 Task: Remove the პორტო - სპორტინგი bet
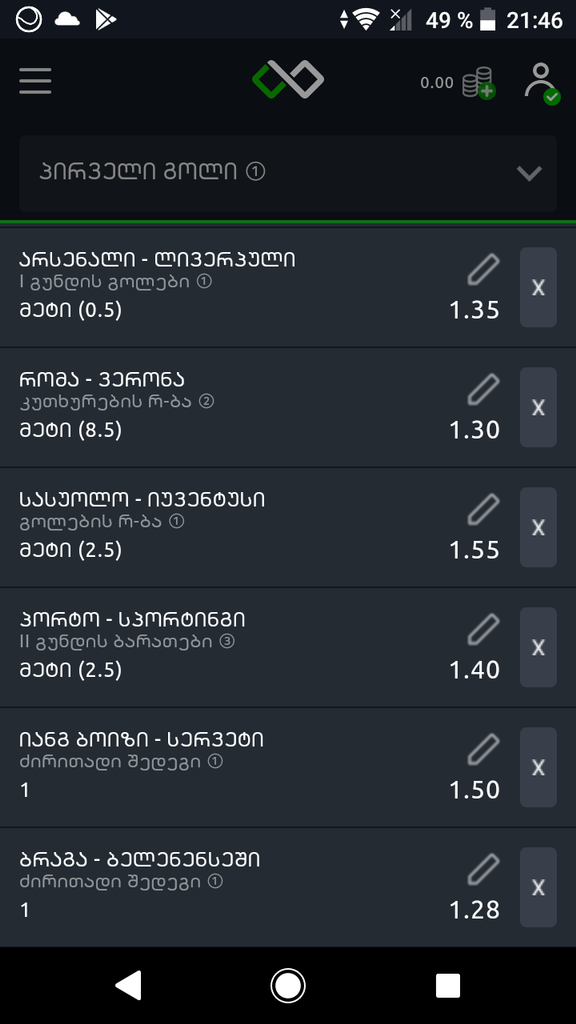(538, 648)
